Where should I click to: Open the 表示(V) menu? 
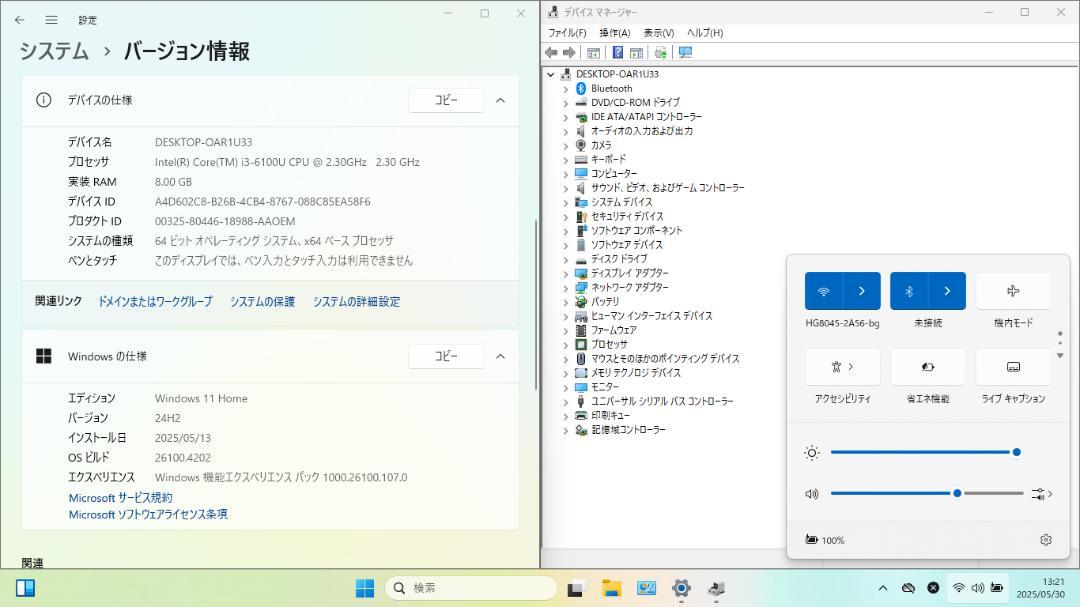click(x=658, y=32)
